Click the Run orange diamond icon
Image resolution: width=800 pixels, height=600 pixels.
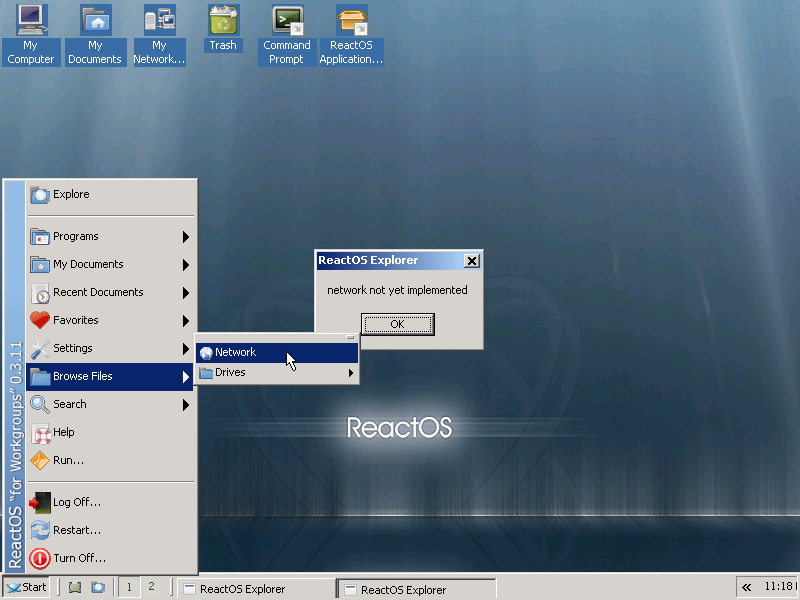[x=40, y=461]
